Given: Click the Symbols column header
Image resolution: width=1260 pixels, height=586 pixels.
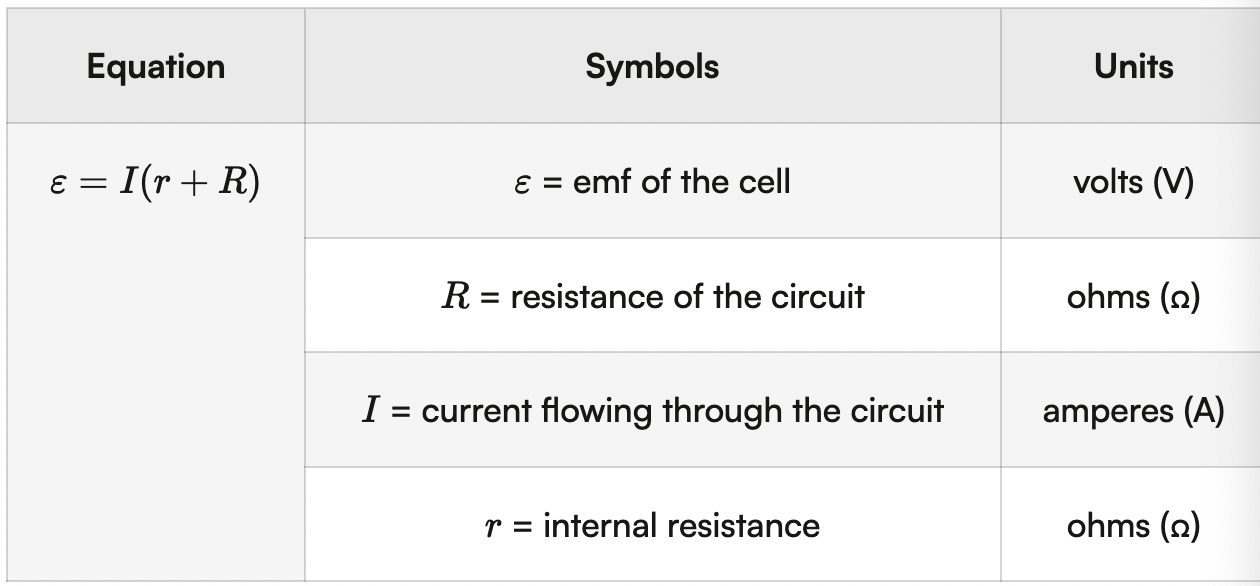Looking at the screenshot, I should (x=652, y=67).
